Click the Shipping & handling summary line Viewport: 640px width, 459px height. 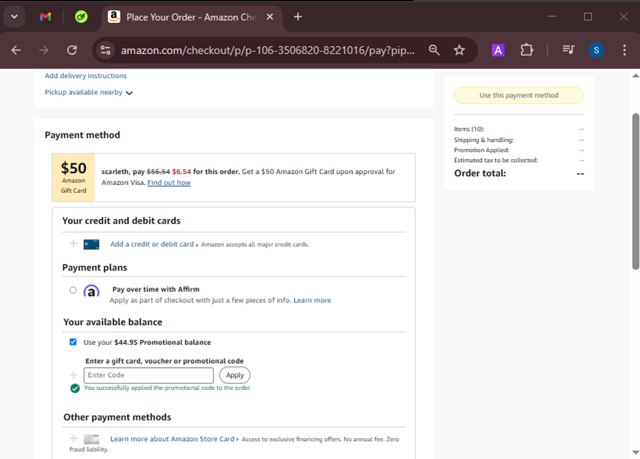(519, 140)
